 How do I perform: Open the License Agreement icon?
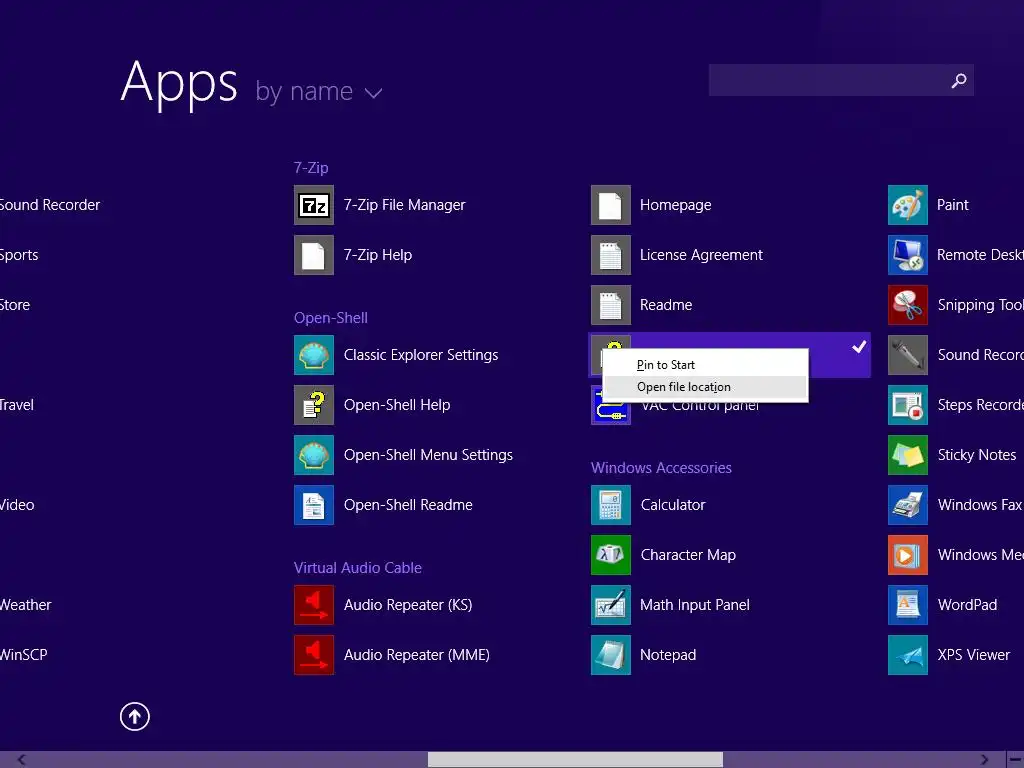click(x=611, y=255)
